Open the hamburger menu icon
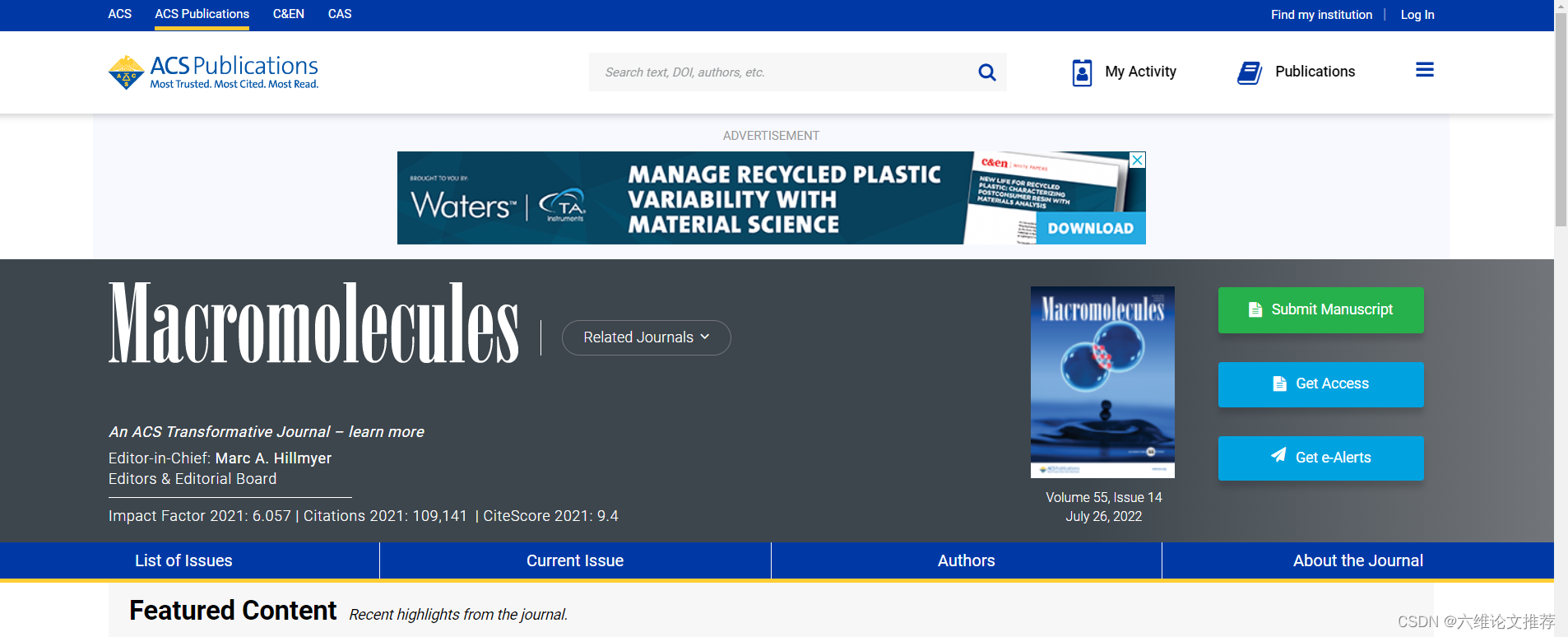Screen dimensions: 1568x637 (x=1425, y=70)
